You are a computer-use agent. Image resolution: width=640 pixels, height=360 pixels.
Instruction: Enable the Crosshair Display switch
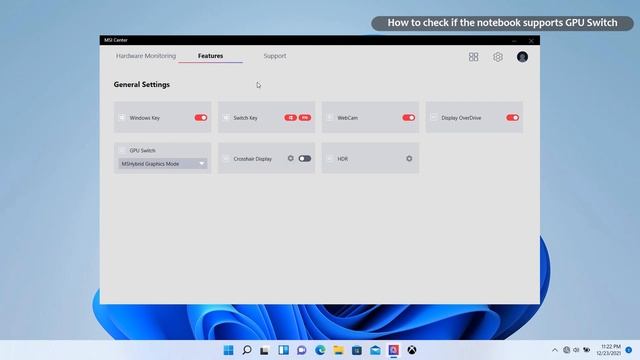pos(304,158)
